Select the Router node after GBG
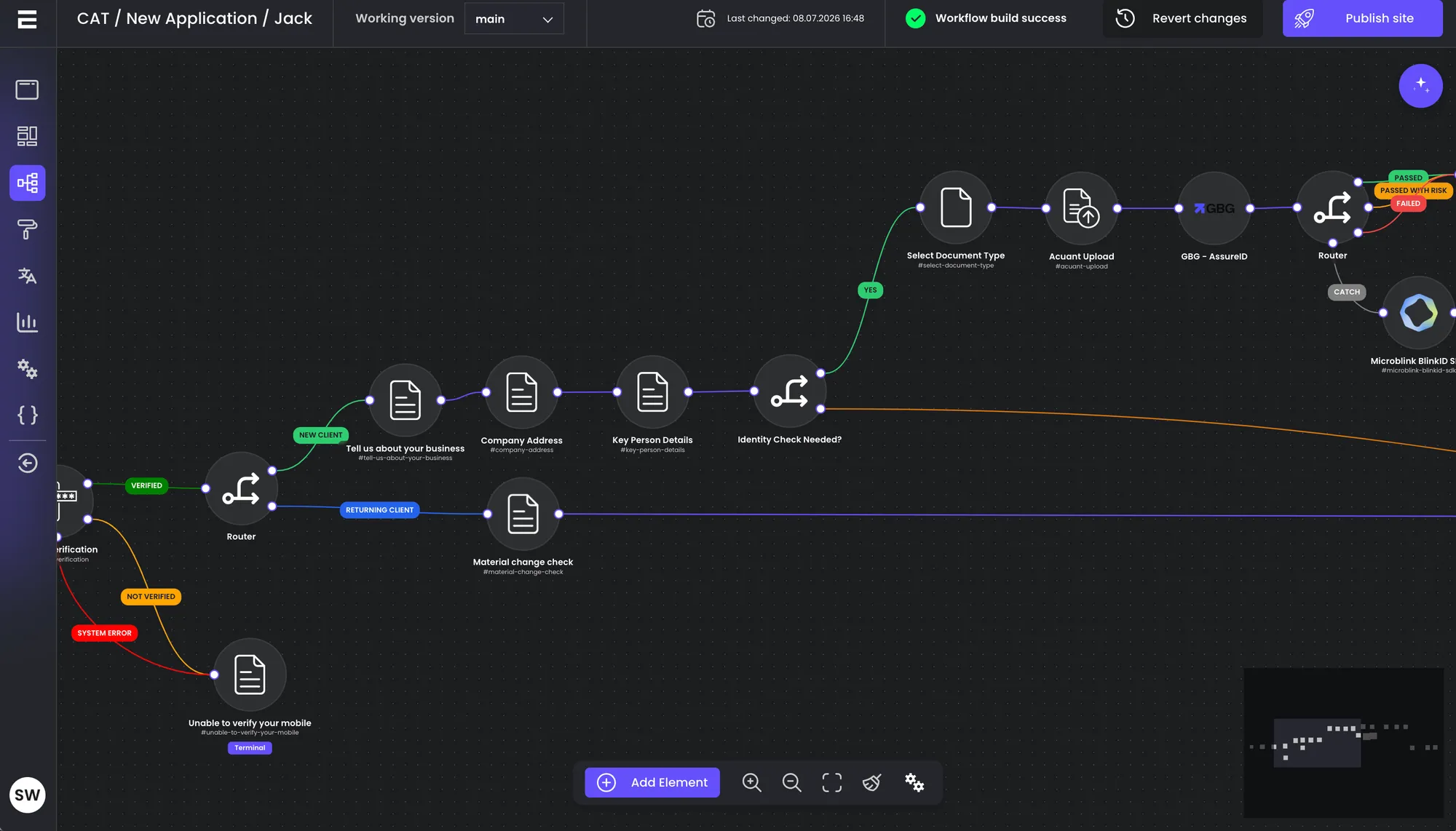 1332,207
